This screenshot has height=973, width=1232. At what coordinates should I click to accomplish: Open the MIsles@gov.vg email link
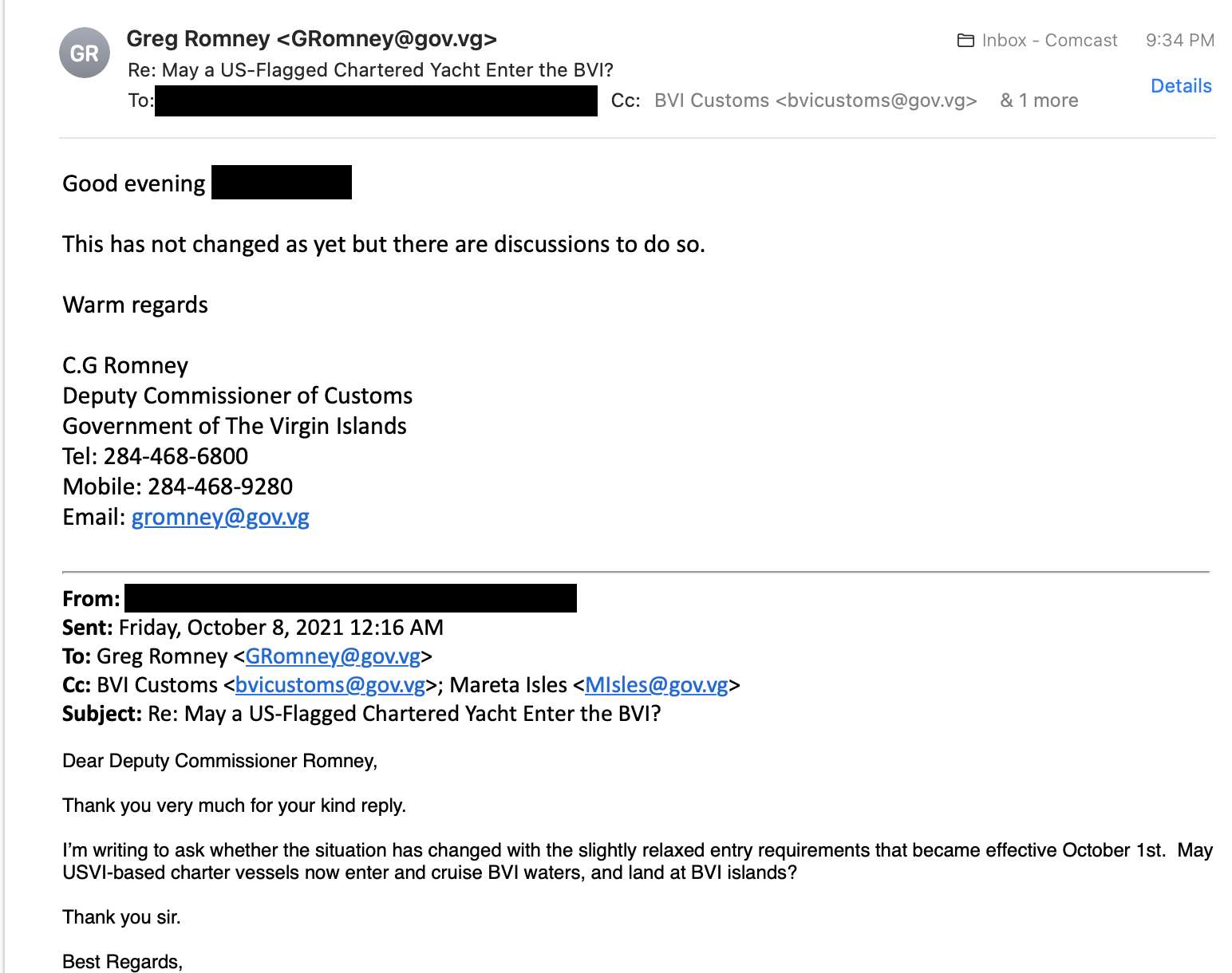click(657, 685)
